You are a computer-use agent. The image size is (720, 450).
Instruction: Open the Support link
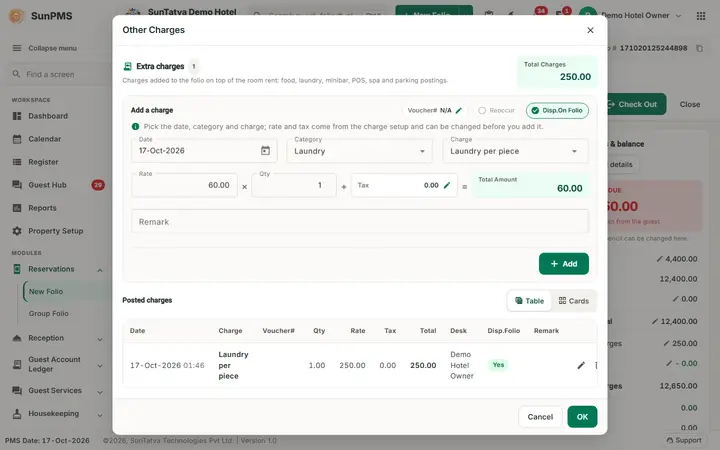click(x=683, y=440)
